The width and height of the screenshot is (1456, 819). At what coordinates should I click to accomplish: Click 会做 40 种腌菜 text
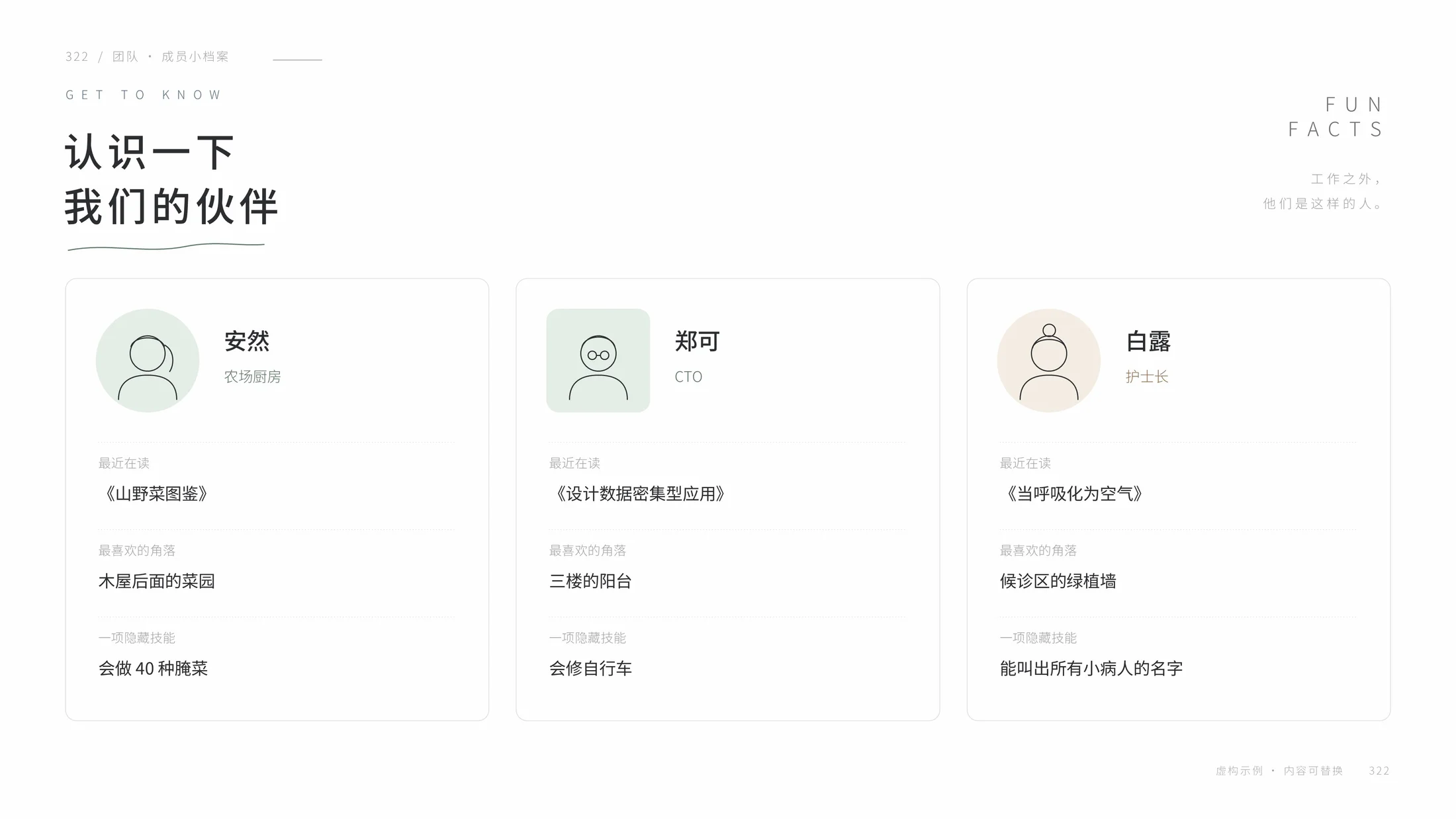coord(154,668)
